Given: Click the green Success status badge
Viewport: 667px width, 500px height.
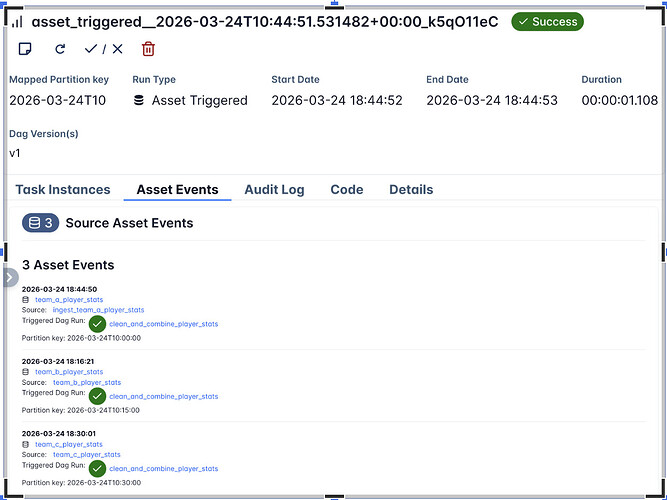Looking at the screenshot, I should click(547, 21).
